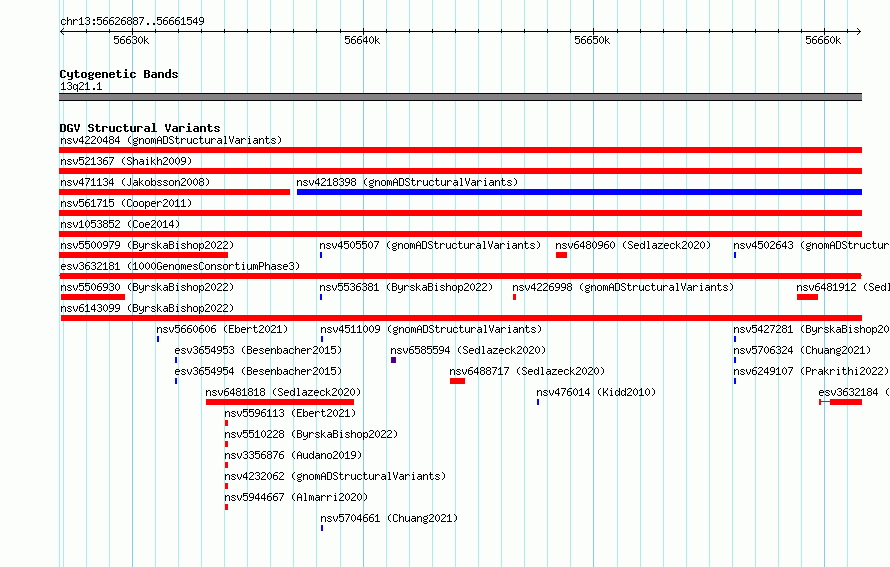Click the 56650k ruler label
This screenshot has width=890, height=567.
click(x=592, y=40)
